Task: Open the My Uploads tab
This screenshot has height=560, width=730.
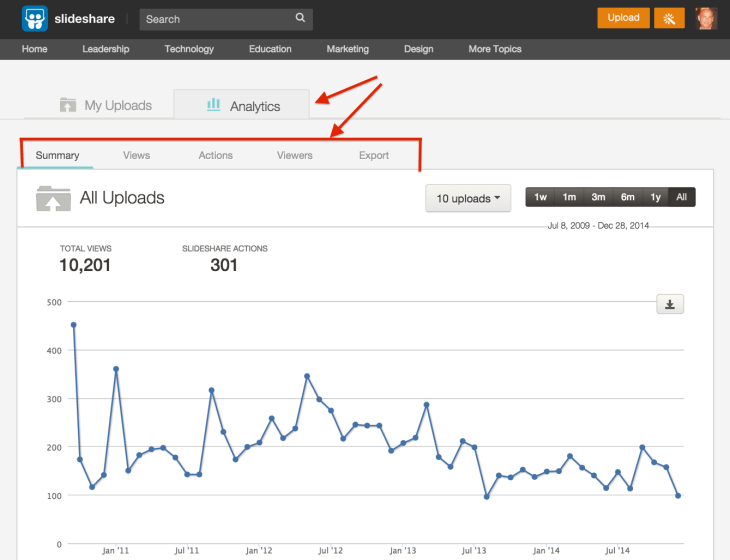Action: click(x=105, y=105)
